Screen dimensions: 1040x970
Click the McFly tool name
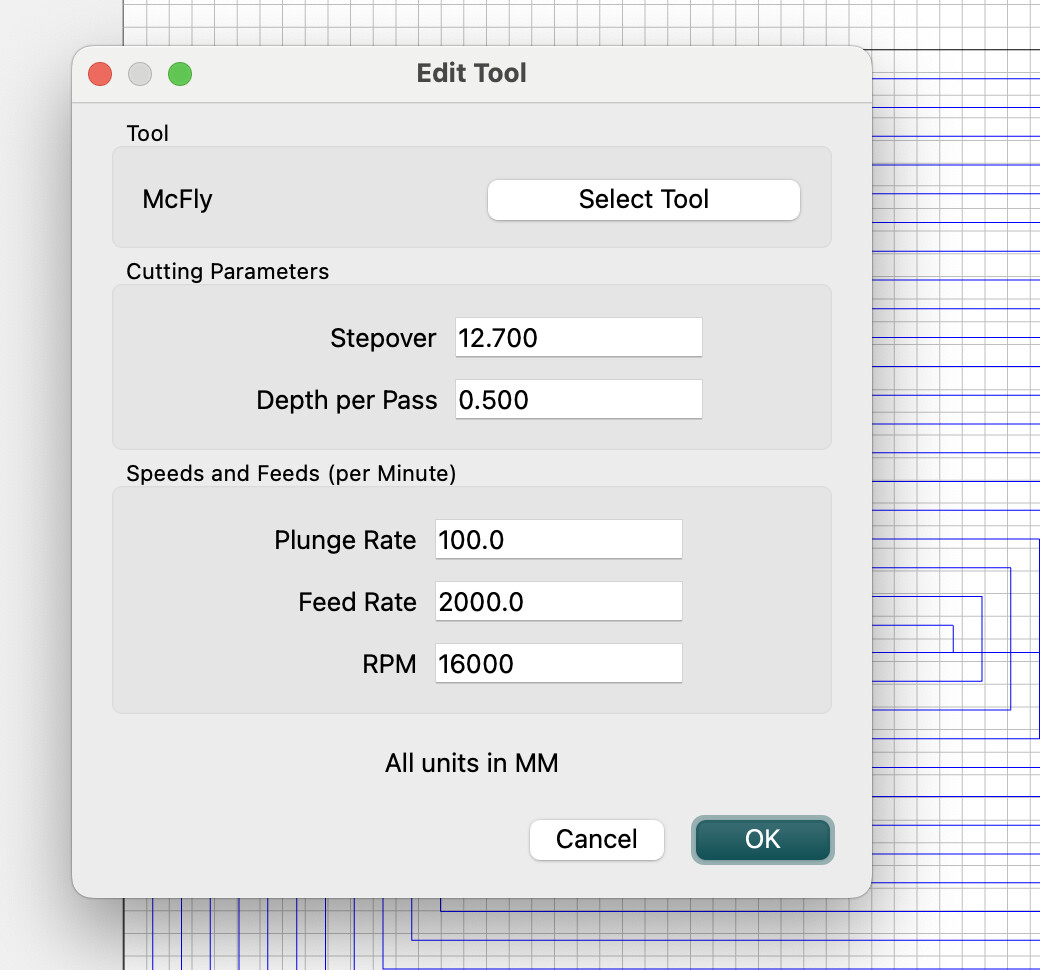[178, 199]
